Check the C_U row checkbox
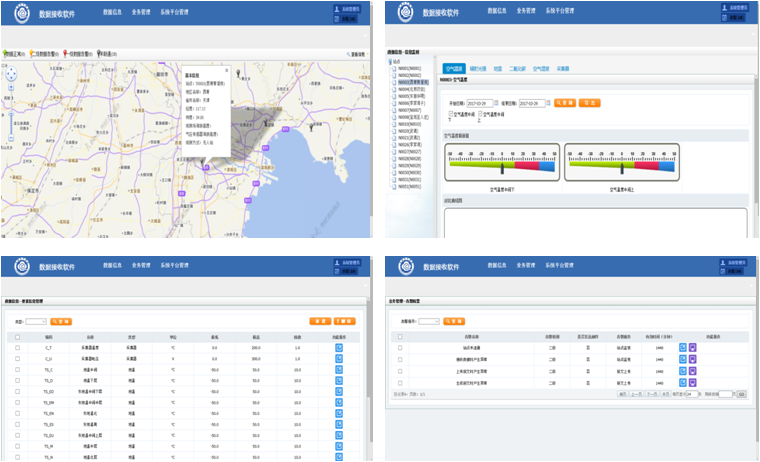The height and width of the screenshot is (462, 760). pos(17,359)
